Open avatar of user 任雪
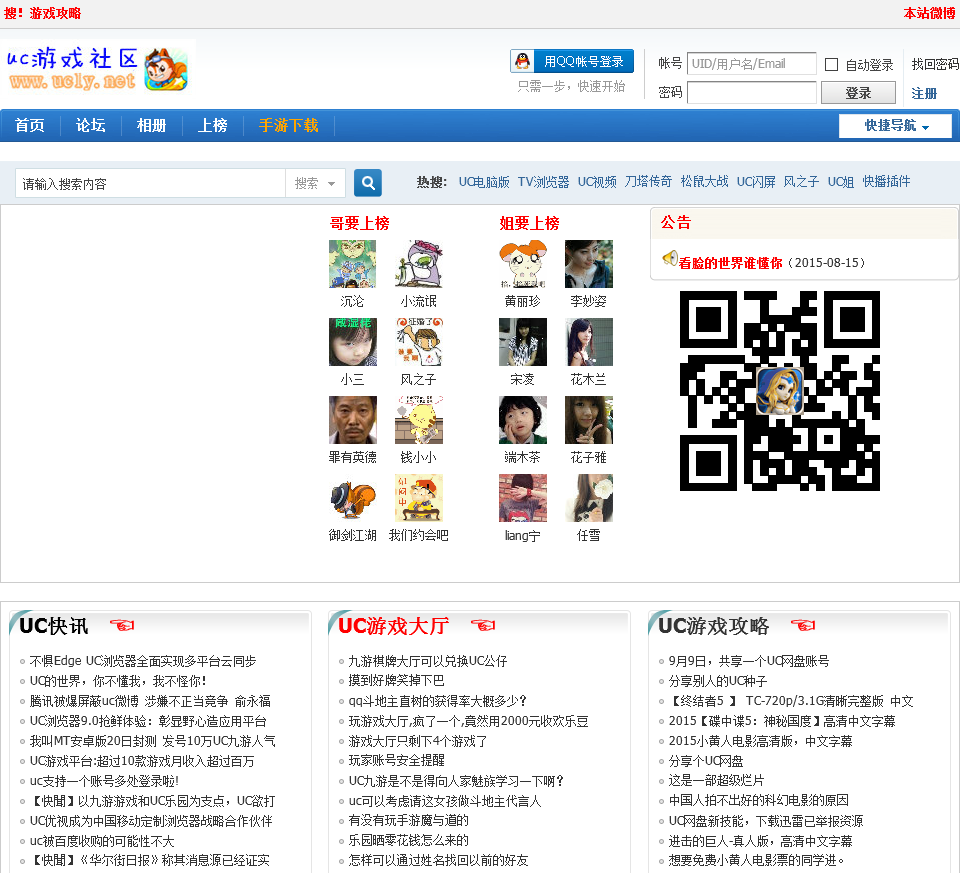960x873 pixels. 589,498
